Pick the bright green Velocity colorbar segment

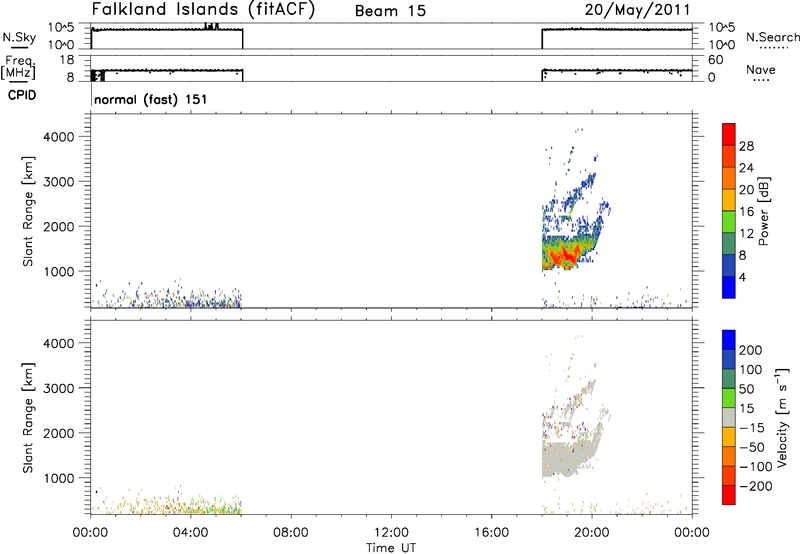tap(729, 398)
